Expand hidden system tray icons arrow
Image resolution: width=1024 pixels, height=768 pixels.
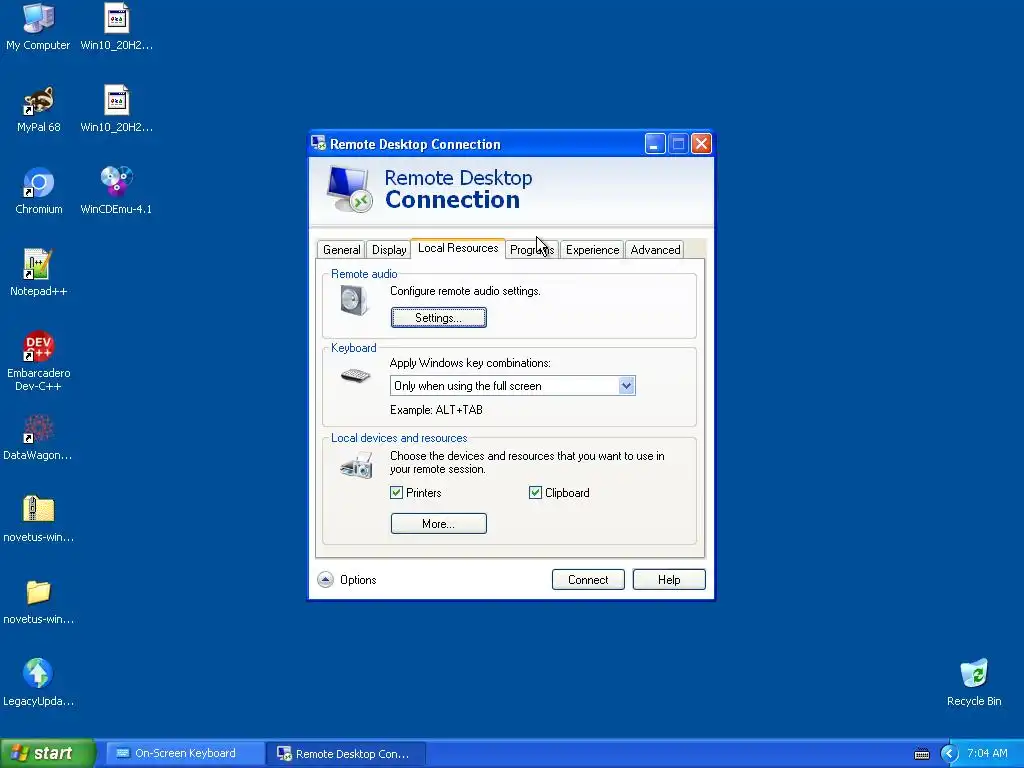click(x=948, y=754)
